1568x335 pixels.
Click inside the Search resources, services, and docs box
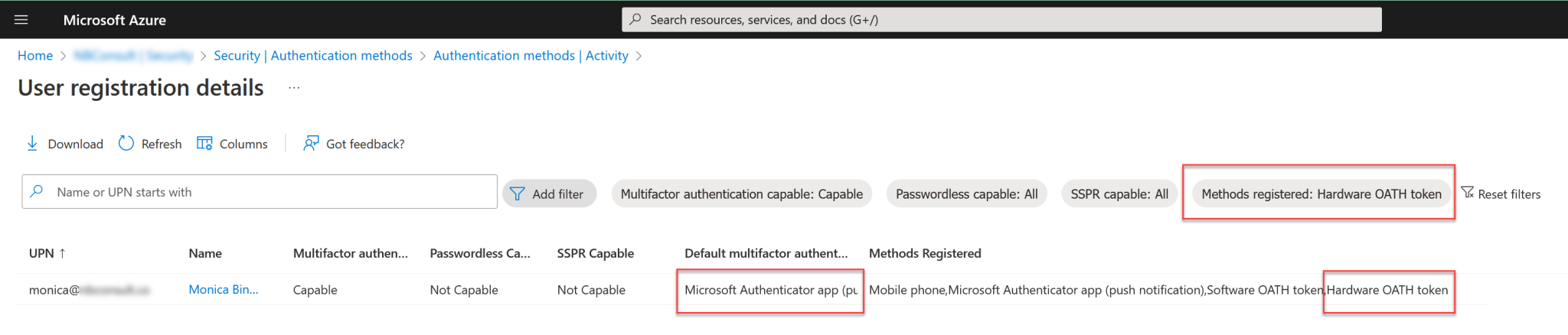pos(1001,20)
